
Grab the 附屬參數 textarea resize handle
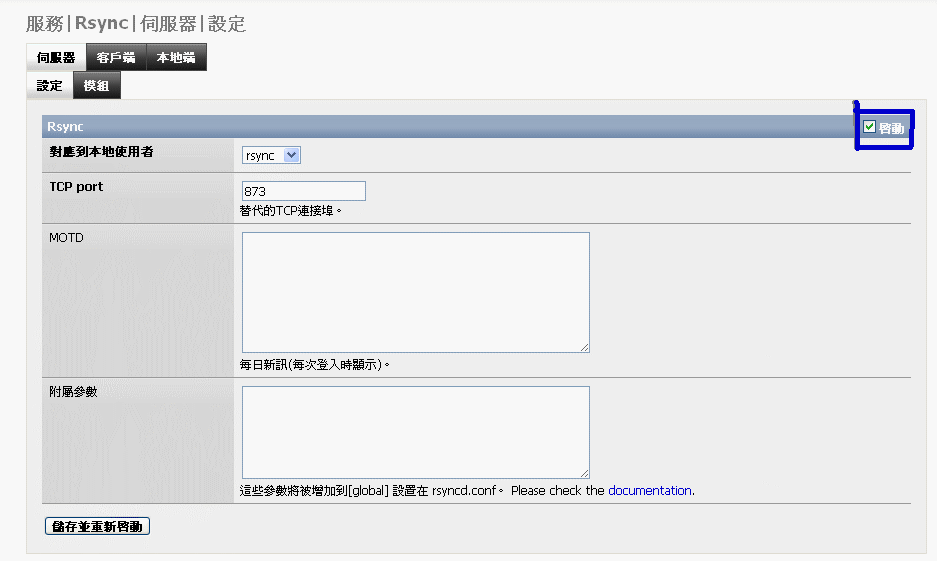coord(584,473)
